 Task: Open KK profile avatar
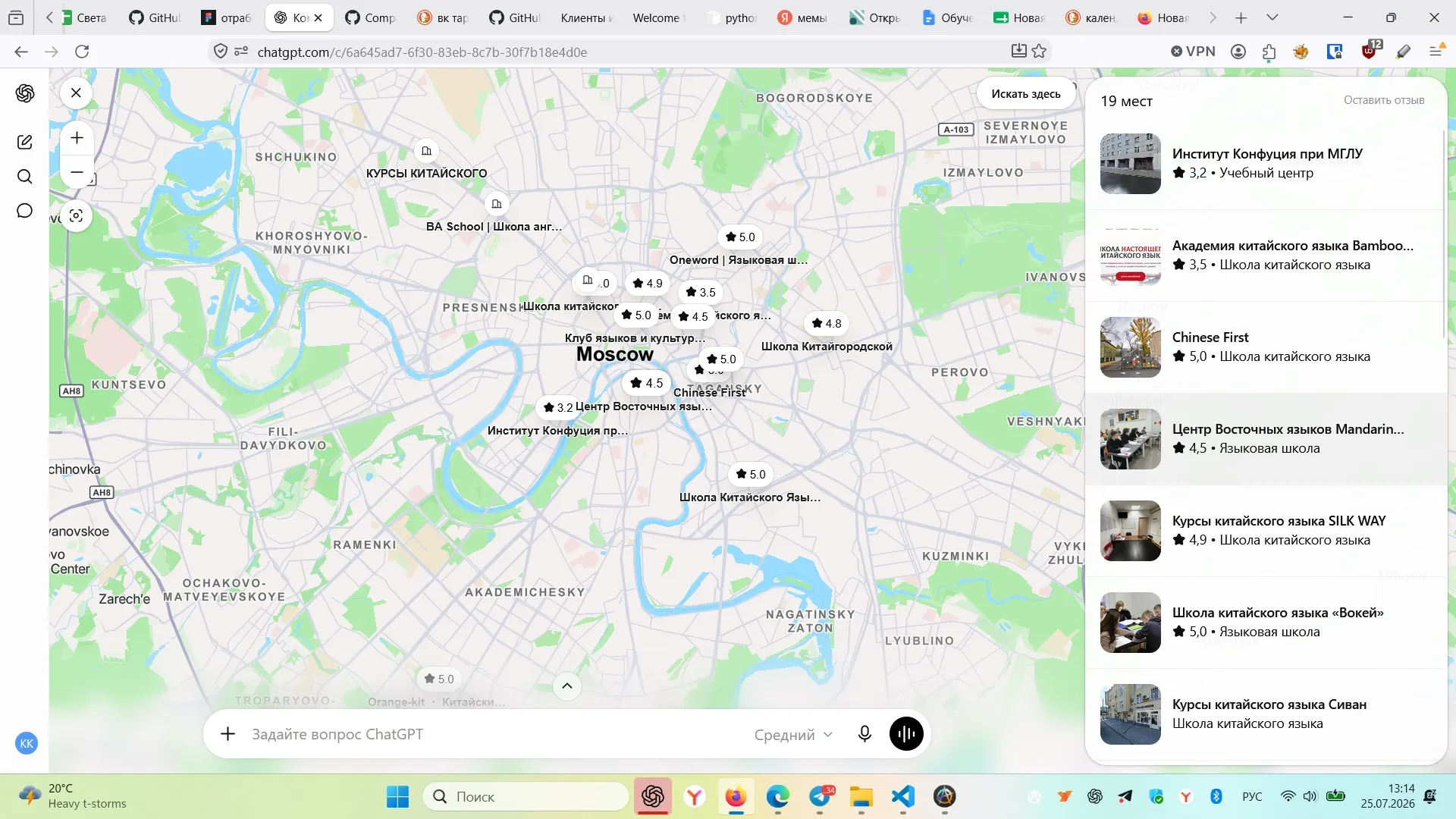pos(27,743)
